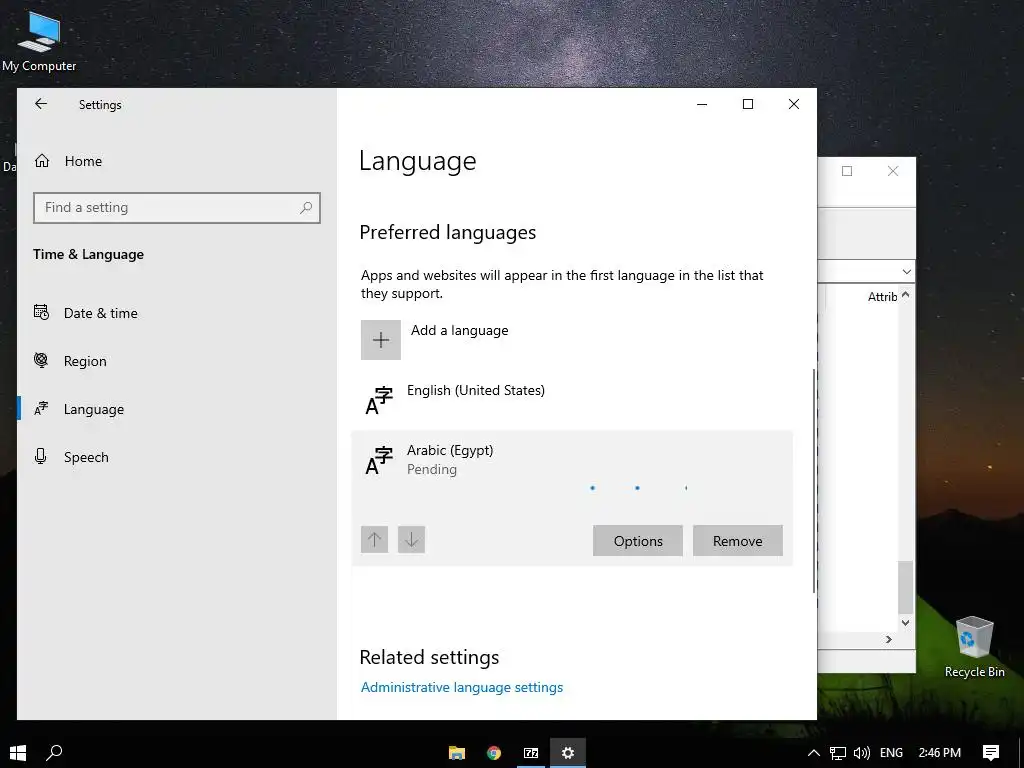Click the Attrib column header in background window
The height and width of the screenshot is (768, 1024).
point(882,296)
